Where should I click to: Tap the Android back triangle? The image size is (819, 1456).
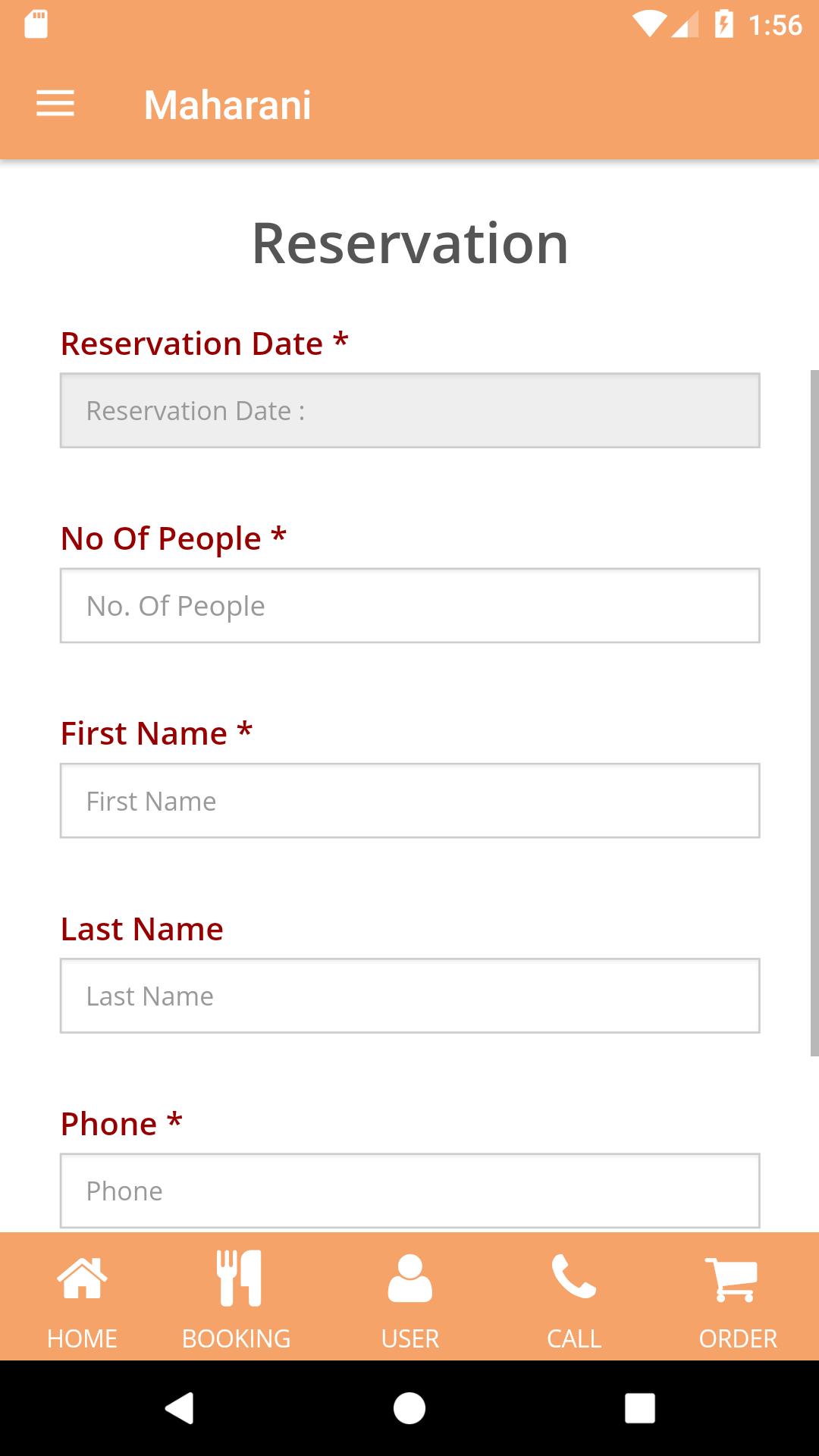[x=180, y=1408]
